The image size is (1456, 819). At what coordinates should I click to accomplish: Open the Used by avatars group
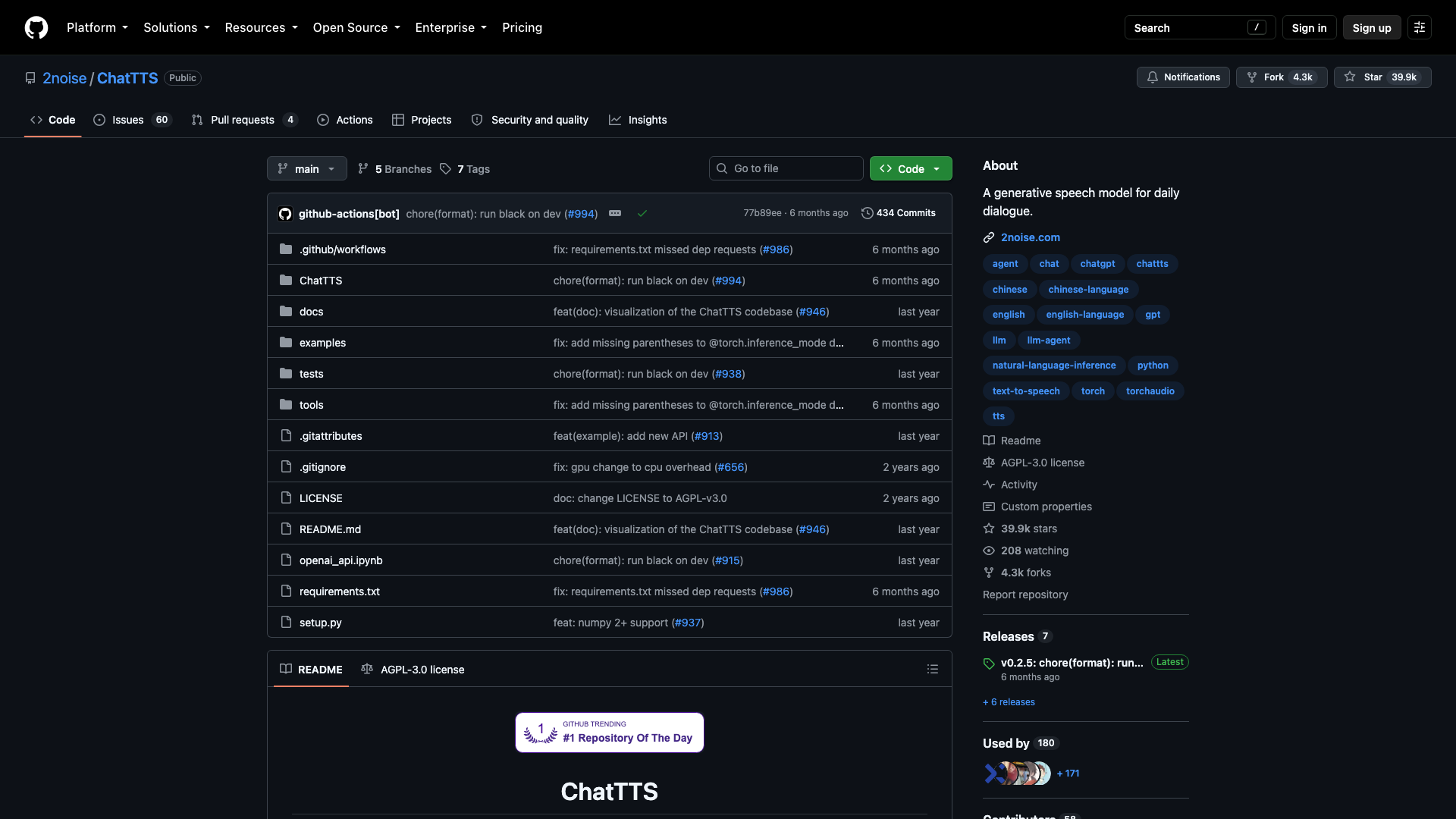[x=1017, y=773]
